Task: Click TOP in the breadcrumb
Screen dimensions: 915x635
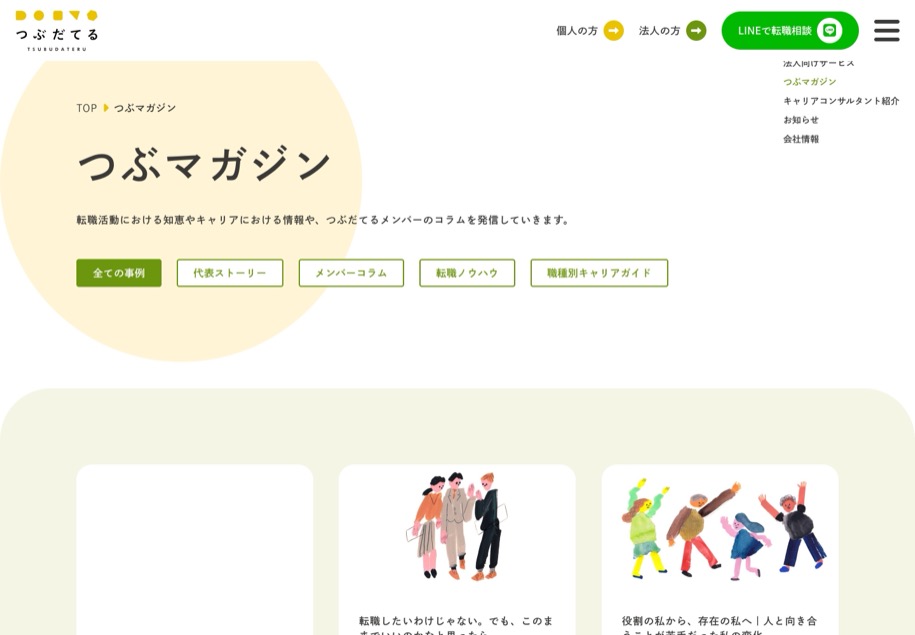Action: pyautogui.click(x=86, y=108)
